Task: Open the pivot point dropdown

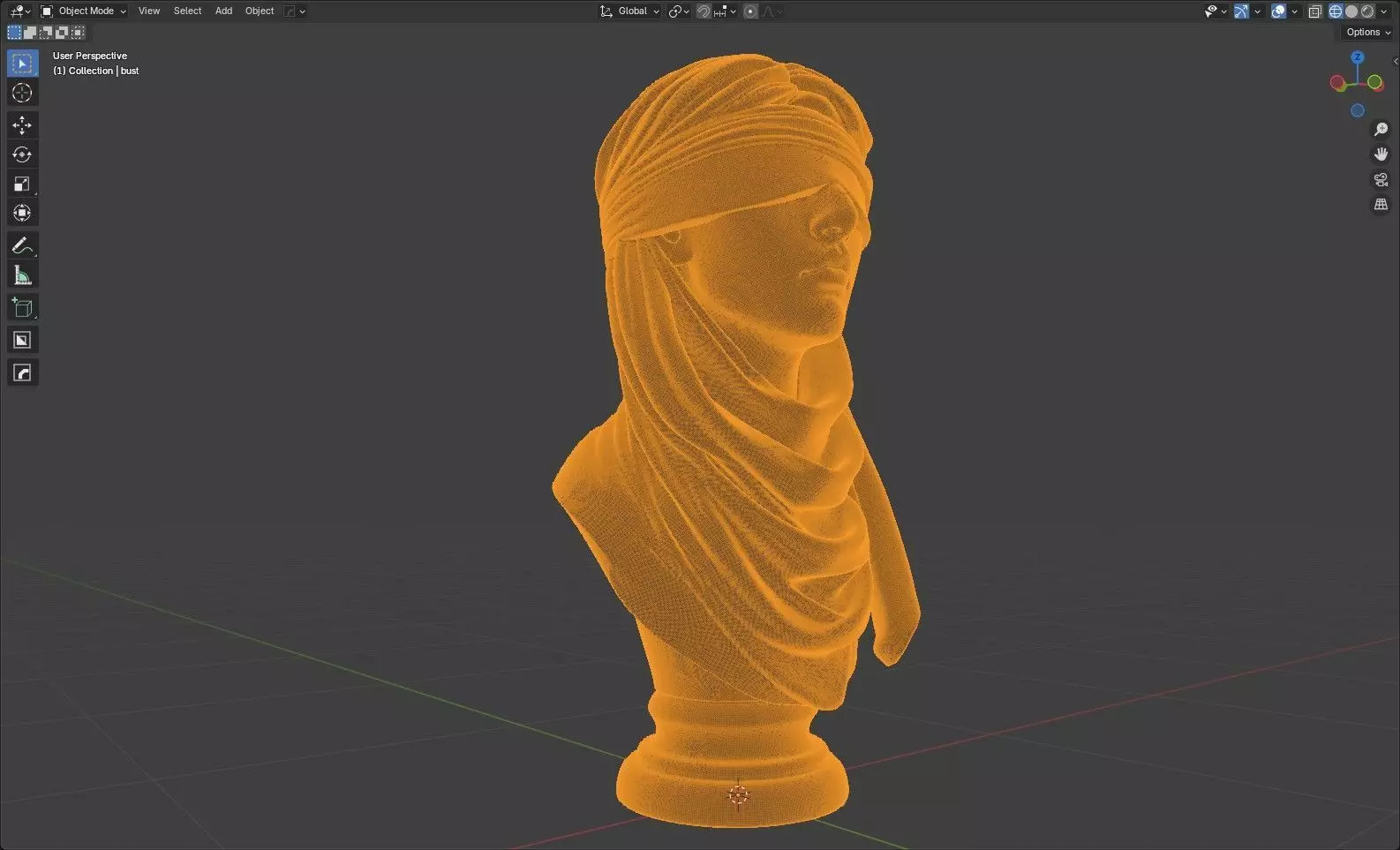Action: click(679, 11)
